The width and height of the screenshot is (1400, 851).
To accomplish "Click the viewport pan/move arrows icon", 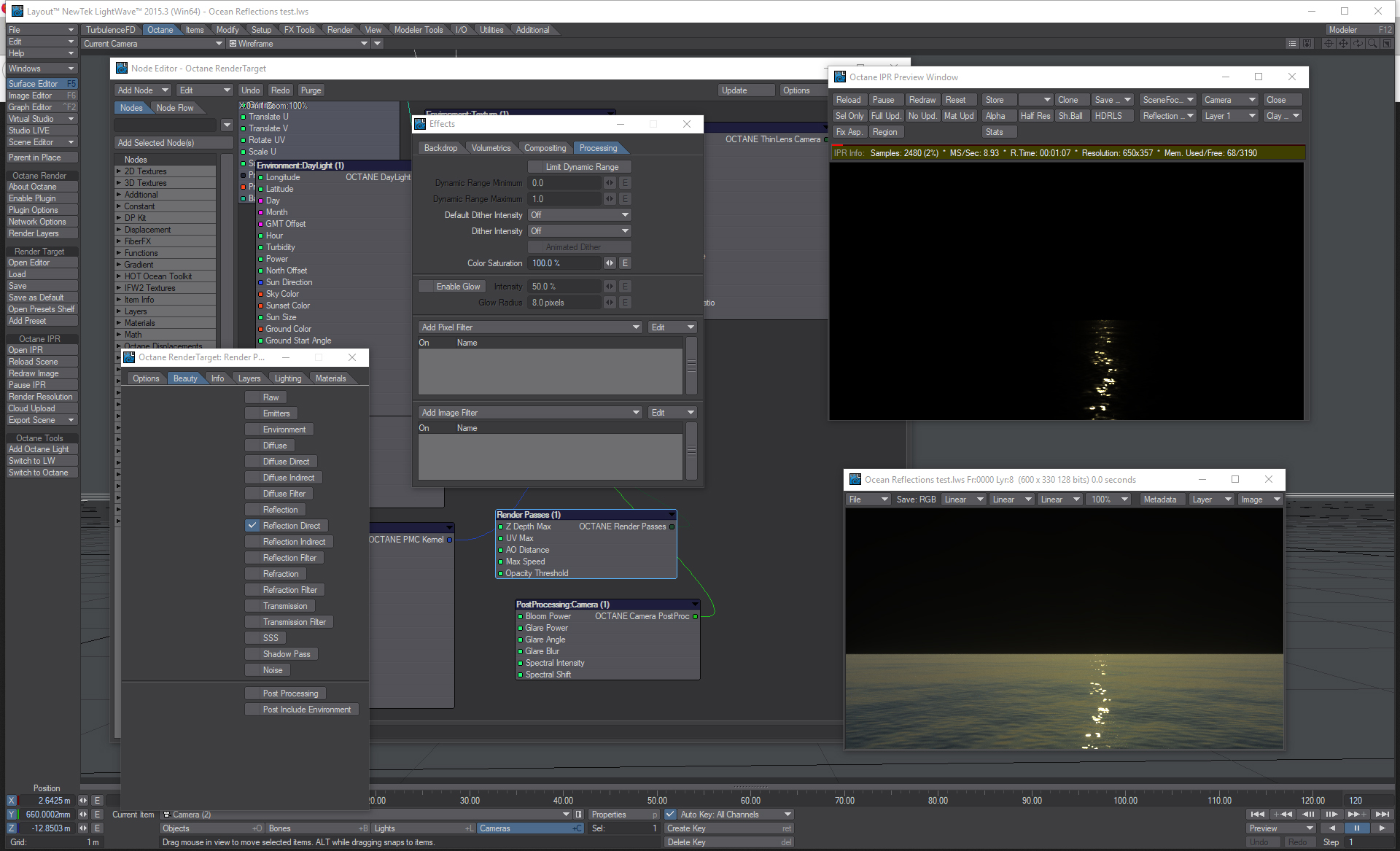I will point(1343,44).
